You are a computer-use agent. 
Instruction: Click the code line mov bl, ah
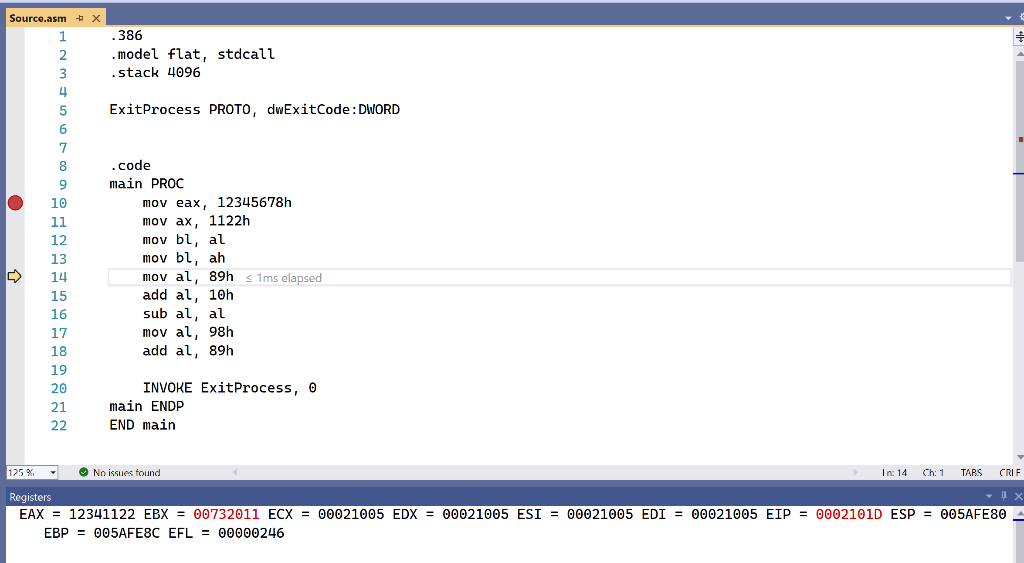click(184, 258)
